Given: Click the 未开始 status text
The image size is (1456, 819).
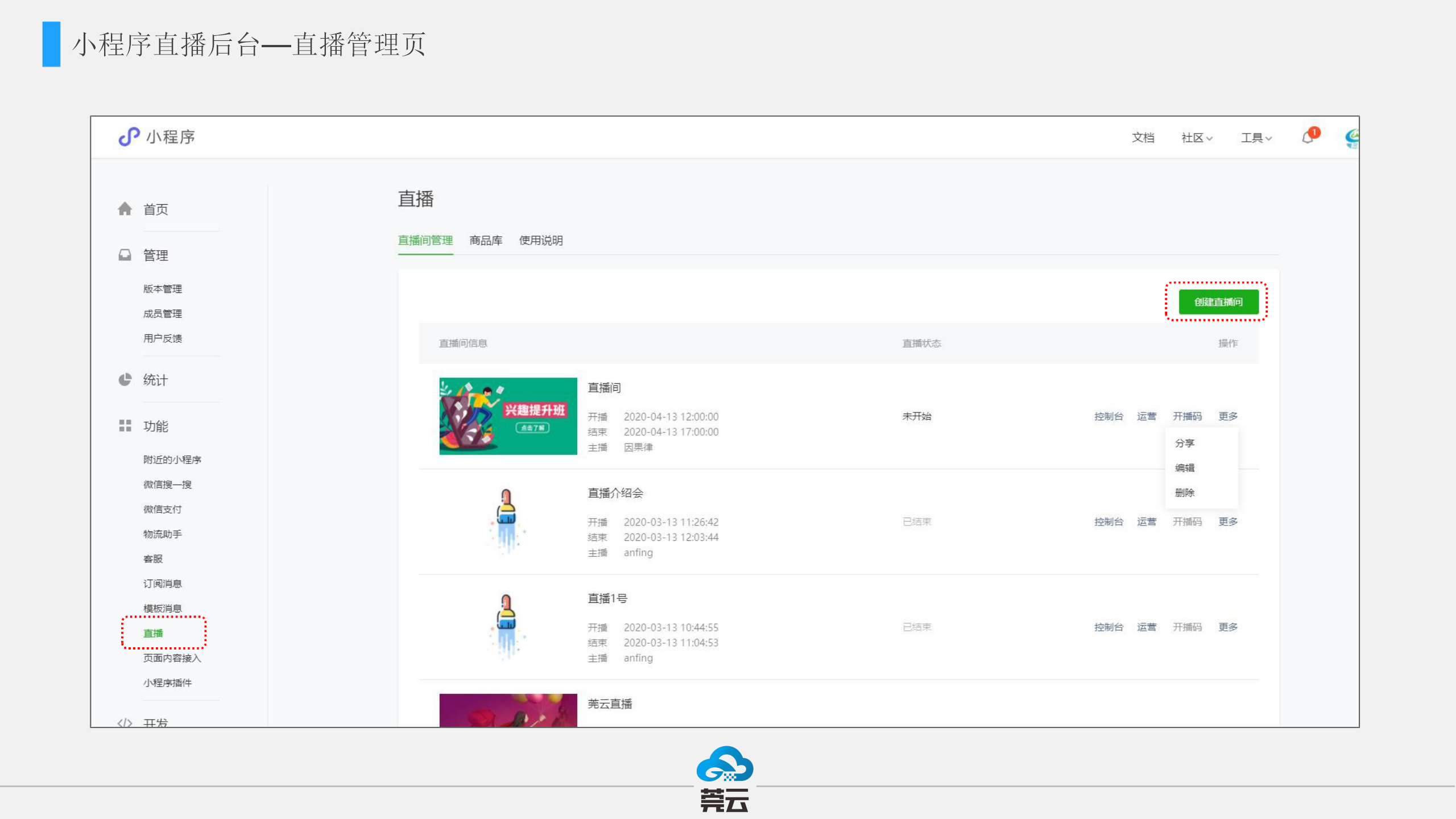Looking at the screenshot, I should (x=917, y=416).
